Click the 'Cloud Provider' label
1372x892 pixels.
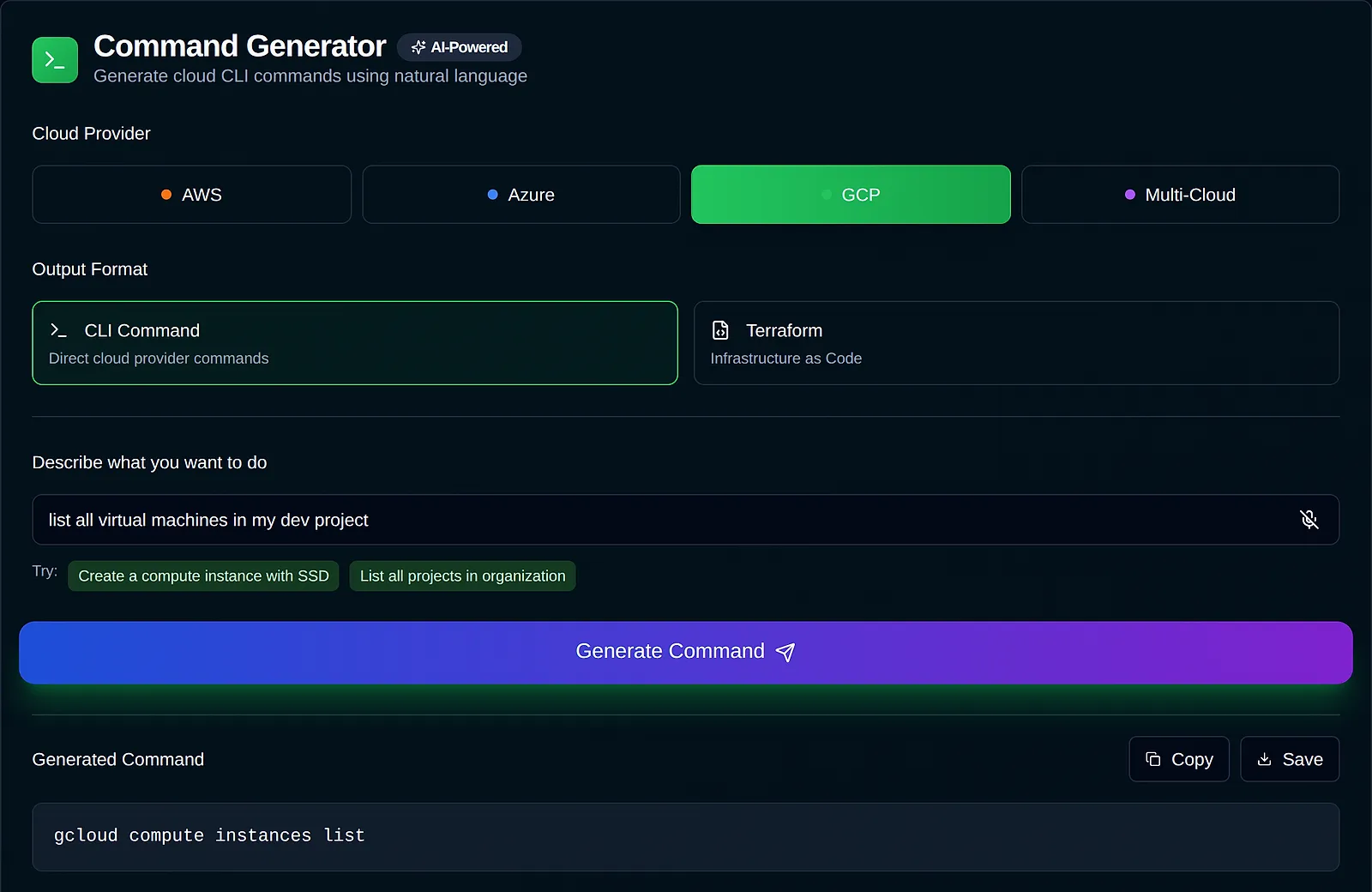(x=91, y=134)
